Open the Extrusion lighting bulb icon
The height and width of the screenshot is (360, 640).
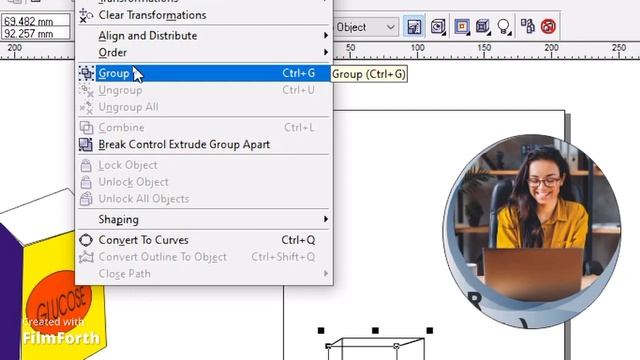(504, 27)
